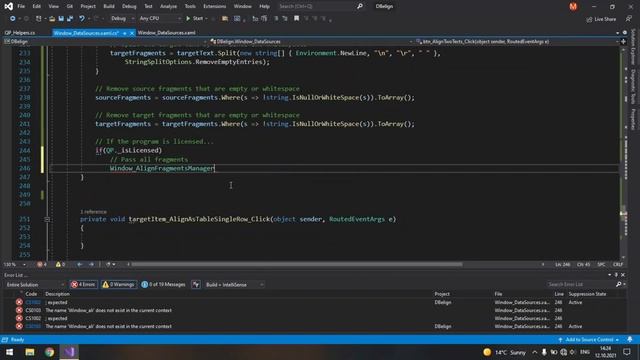Image resolution: width=640 pixels, height=360 pixels.
Task: Collapse the method at line 251
Action: pos(47,219)
